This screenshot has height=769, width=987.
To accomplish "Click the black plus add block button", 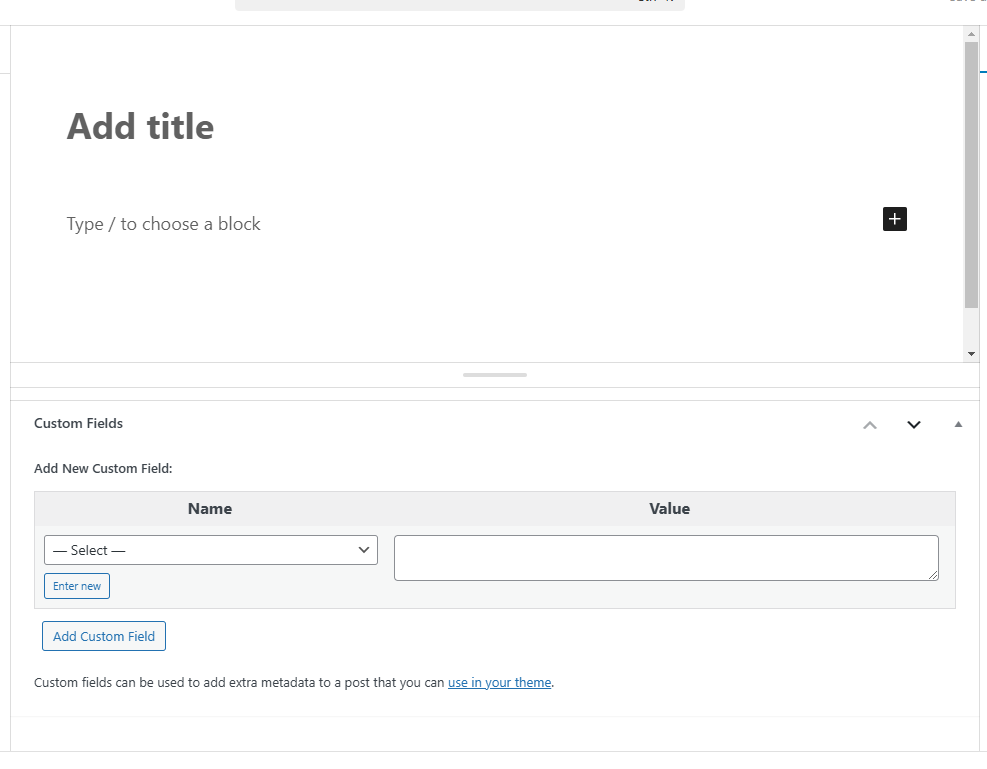I will (894, 219).
